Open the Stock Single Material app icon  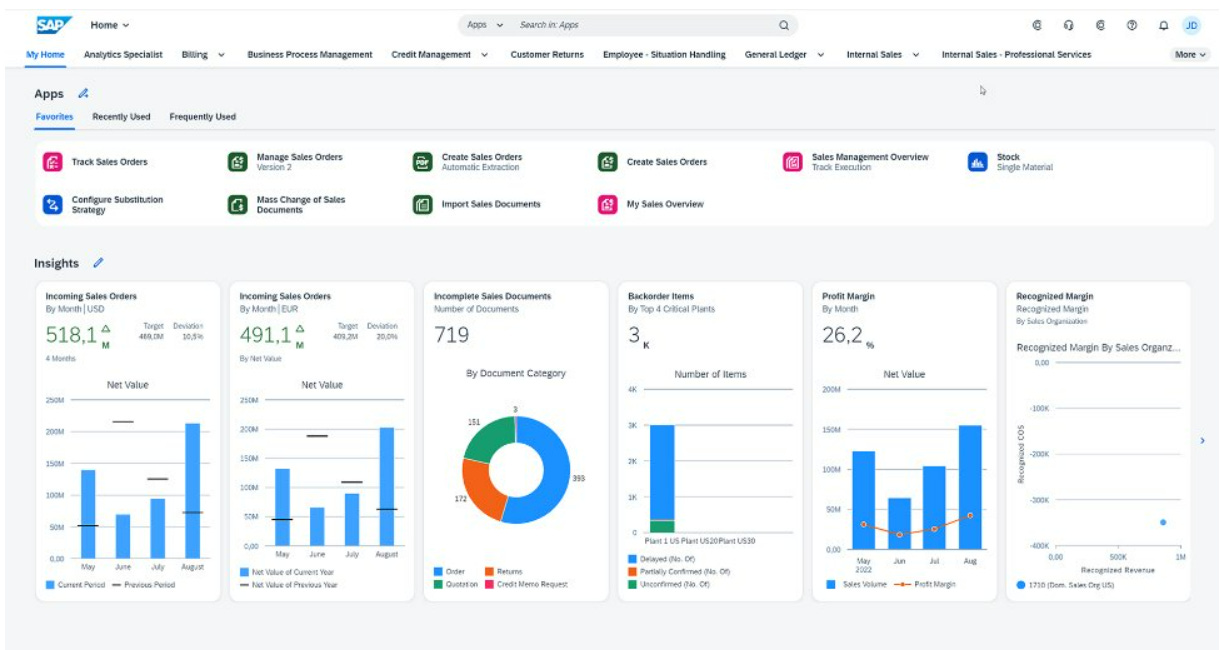pos(977,162)
